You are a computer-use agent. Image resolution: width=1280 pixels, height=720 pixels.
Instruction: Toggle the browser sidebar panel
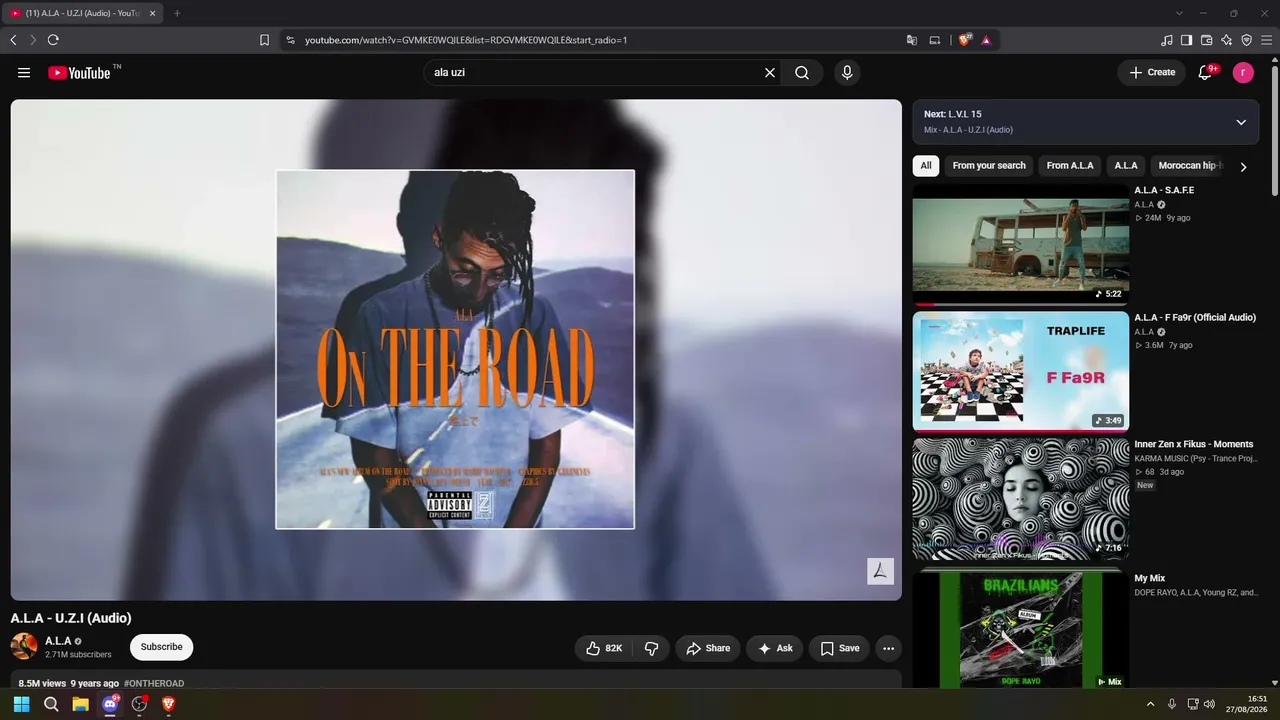click(x=1187, y=40)
